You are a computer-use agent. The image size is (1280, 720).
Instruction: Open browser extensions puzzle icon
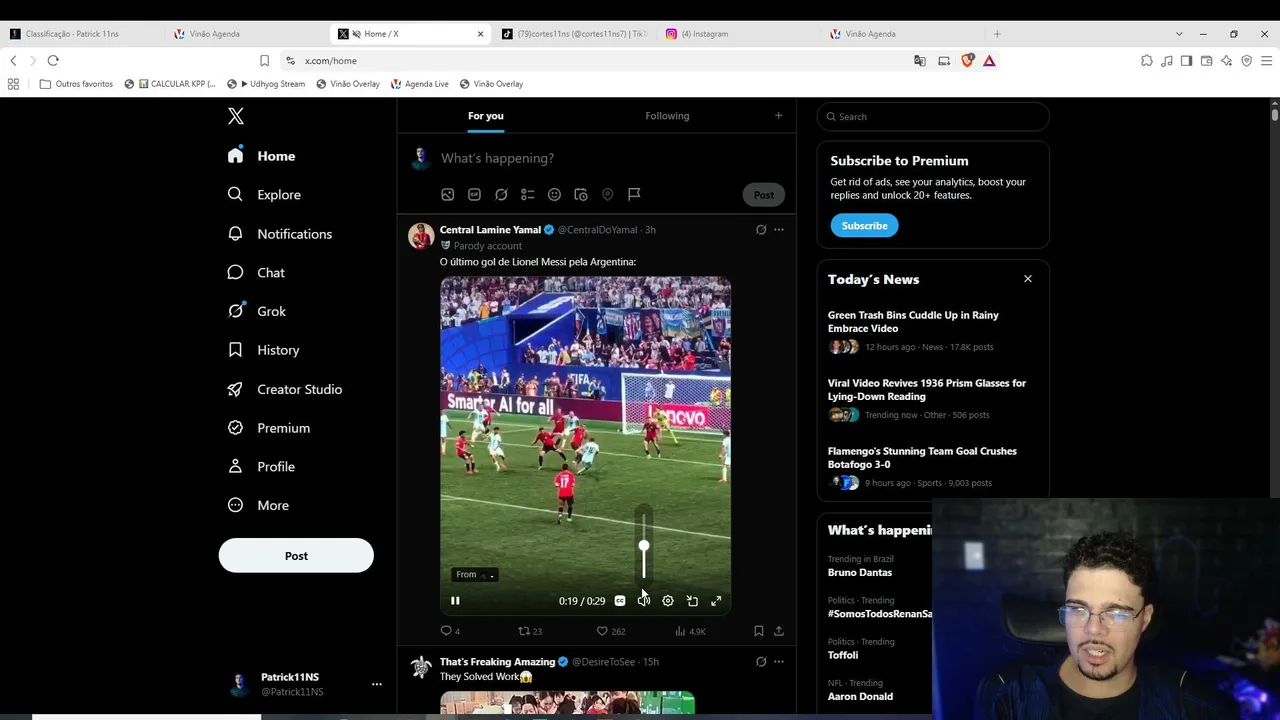pyautogui.click(x=1147, y=61)
